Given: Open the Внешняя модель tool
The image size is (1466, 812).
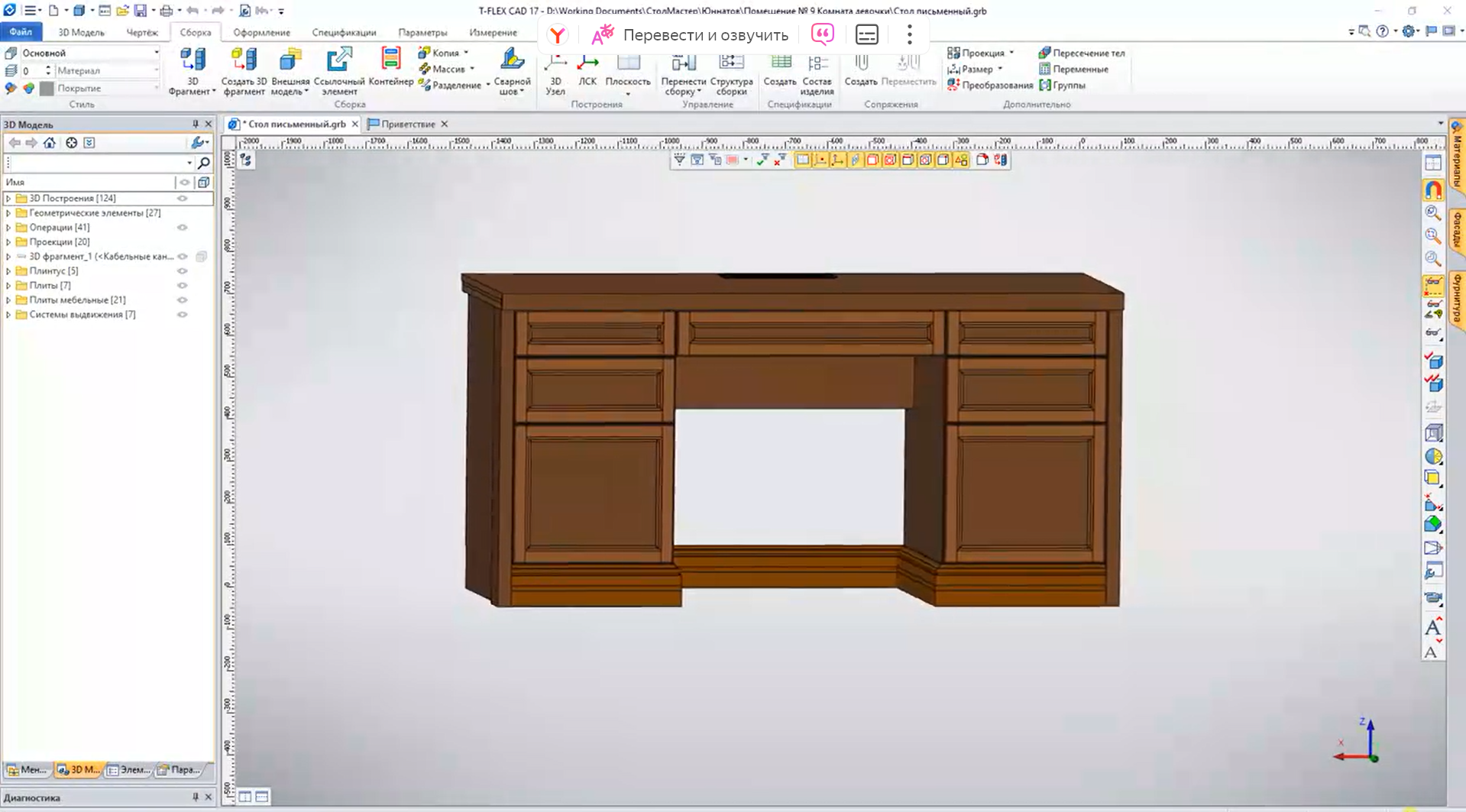Looking at the screenshot, I should click(x=290, y=71).
